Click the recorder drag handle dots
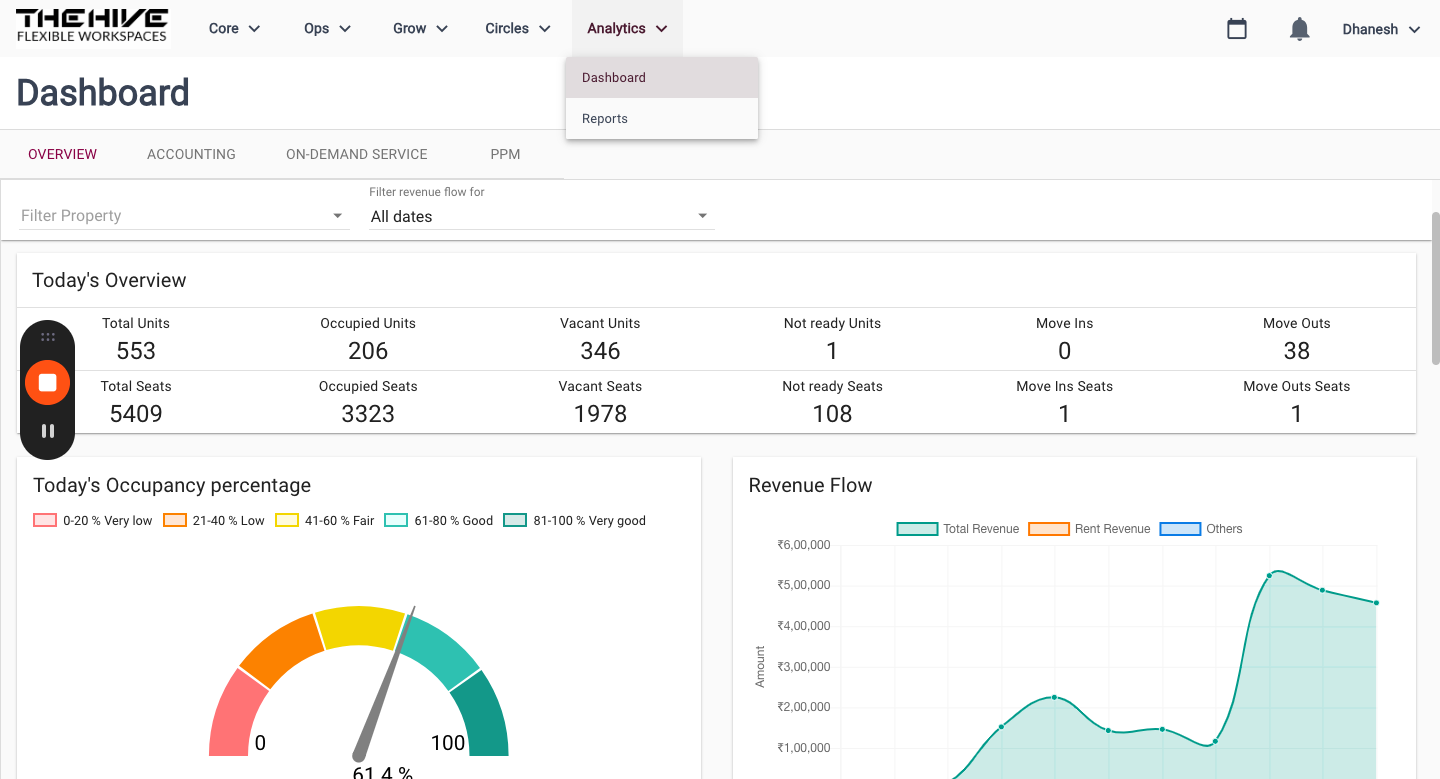1440x779 pixels. [x=47, y=338]
